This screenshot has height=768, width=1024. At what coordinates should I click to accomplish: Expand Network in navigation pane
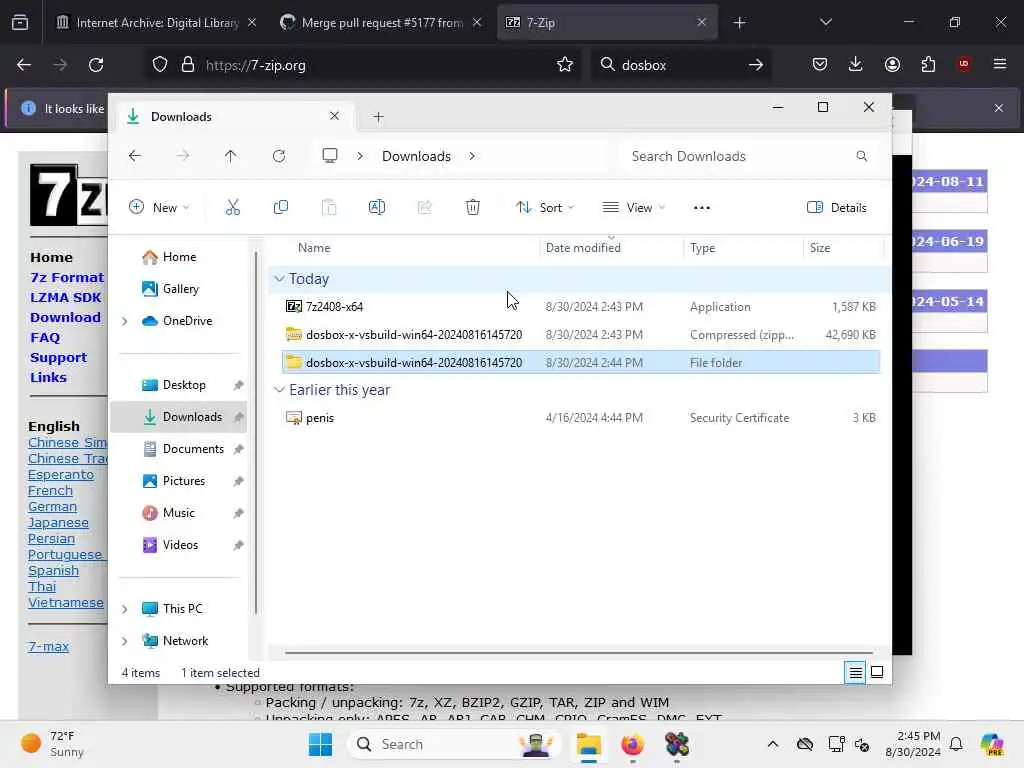pyautogui.click(x=125, y=641)
